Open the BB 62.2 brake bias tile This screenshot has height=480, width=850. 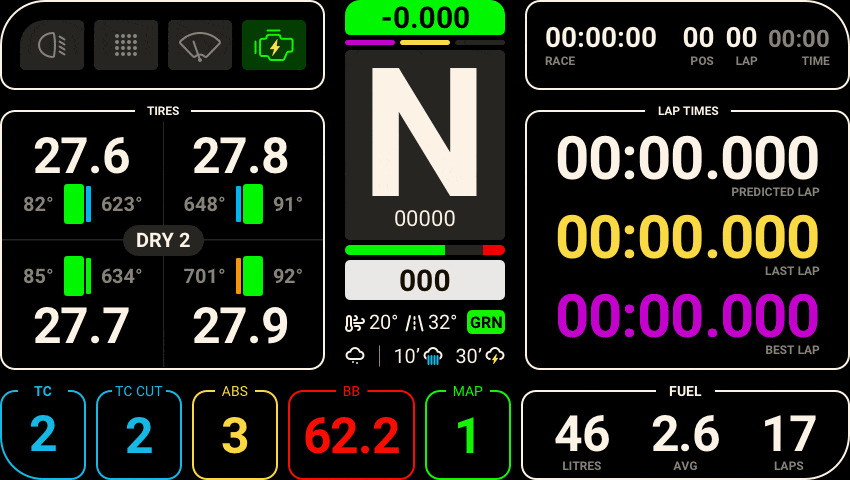point(351,434)
